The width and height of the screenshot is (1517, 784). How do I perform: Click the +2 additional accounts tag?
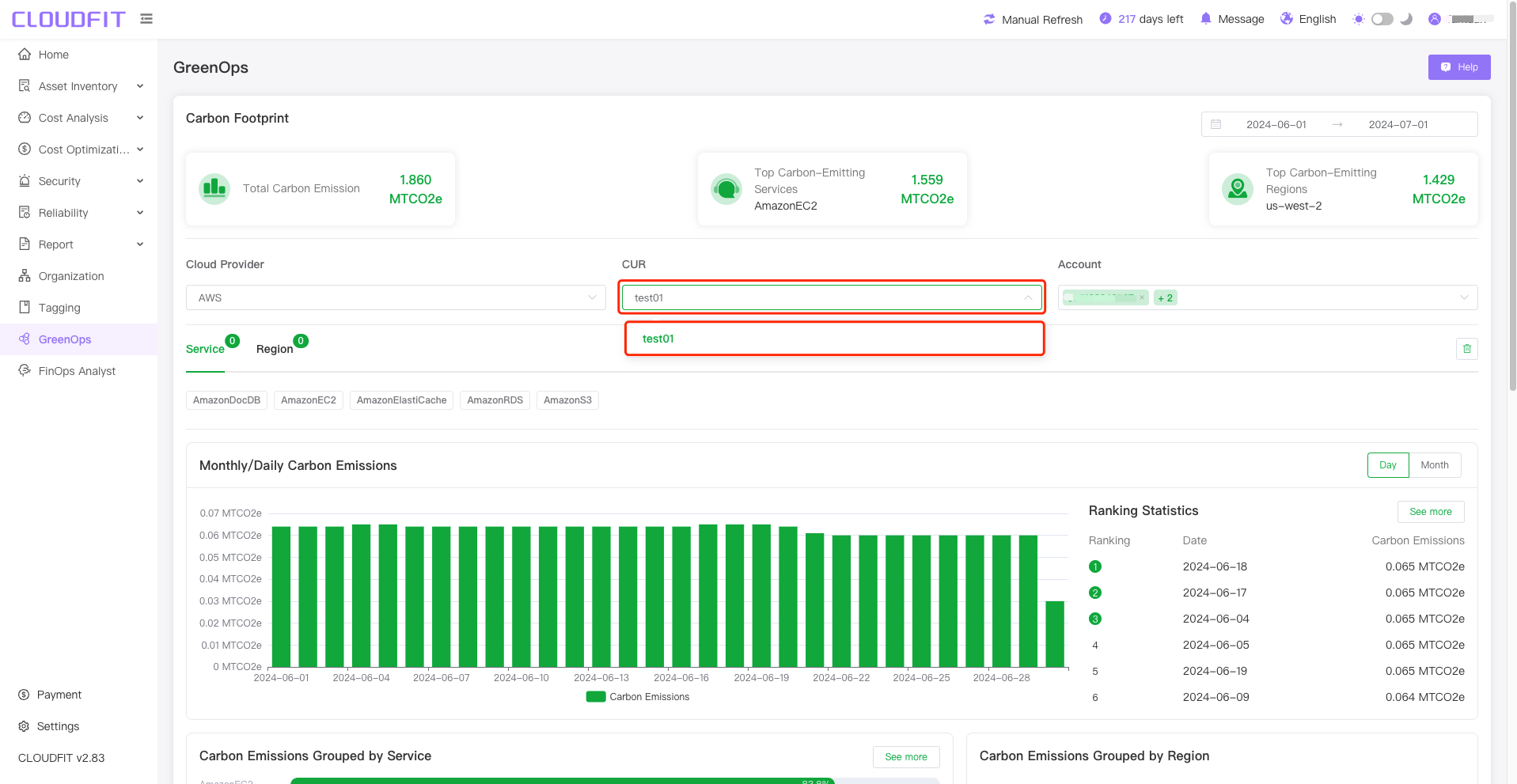1165,297
